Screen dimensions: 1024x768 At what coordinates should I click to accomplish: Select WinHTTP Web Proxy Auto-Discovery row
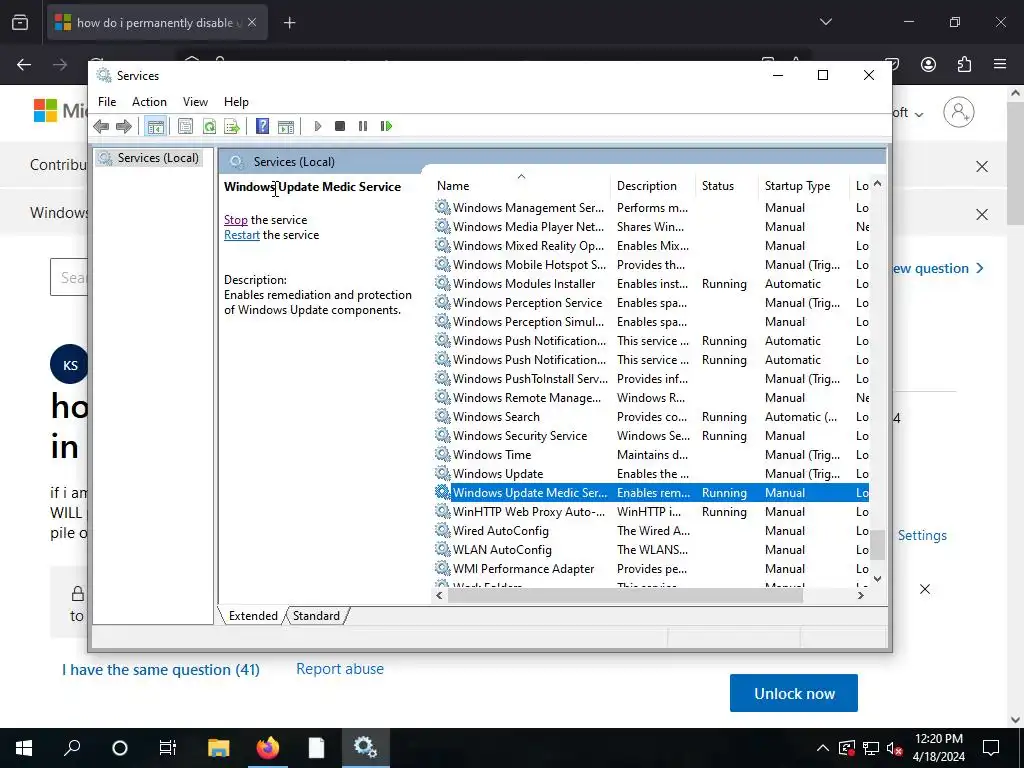650,511
